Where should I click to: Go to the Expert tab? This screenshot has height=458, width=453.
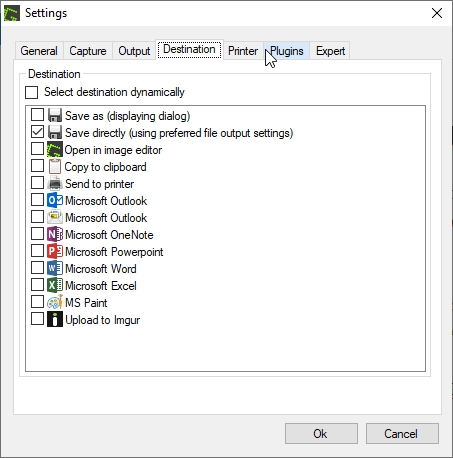pos(330,51)
